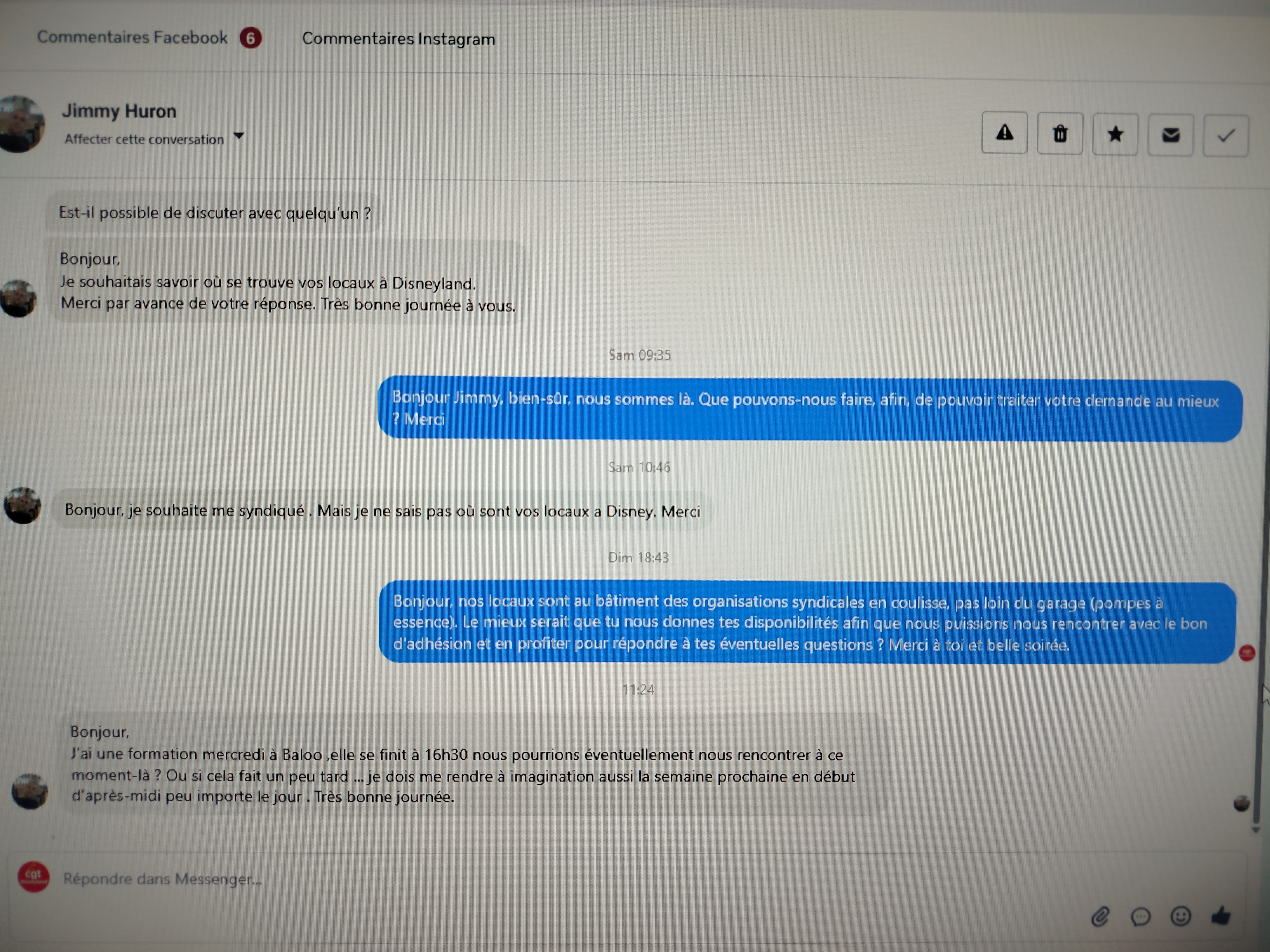Switch to Commentaires Facebook tab
The width and height of the screenshot is (1270, 952).
132,37
